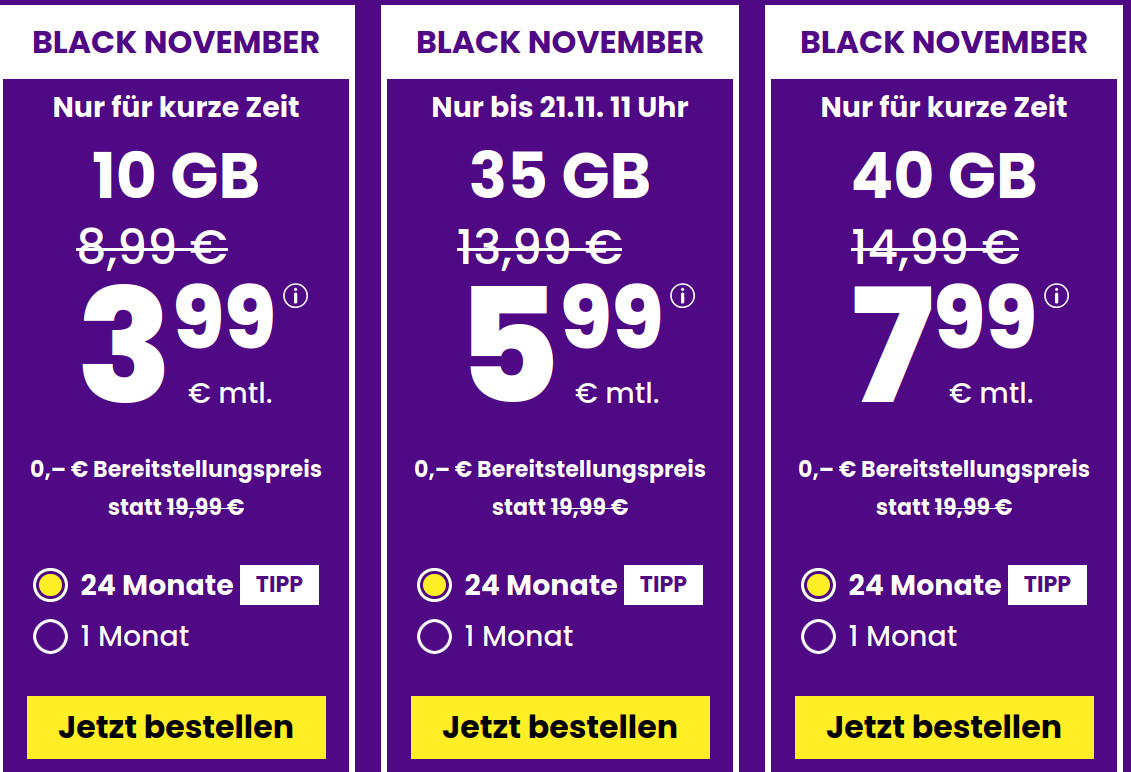Order the 35 GB plan via Jetzt bestellen
The image size is (1131, 772).
pos(560,727)
